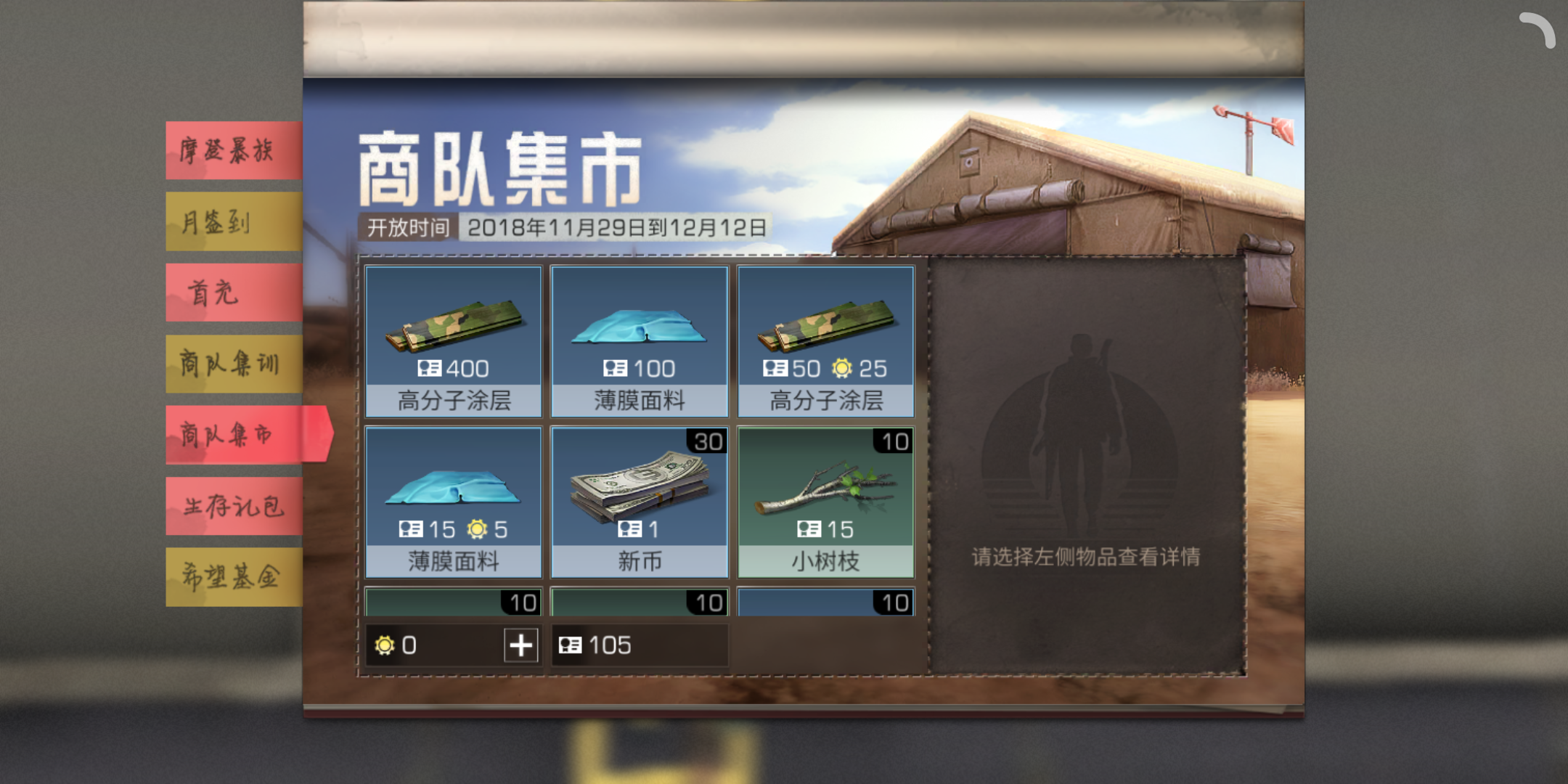Select the 高分子涂层 item priced 50 and 25

[826, 341]
